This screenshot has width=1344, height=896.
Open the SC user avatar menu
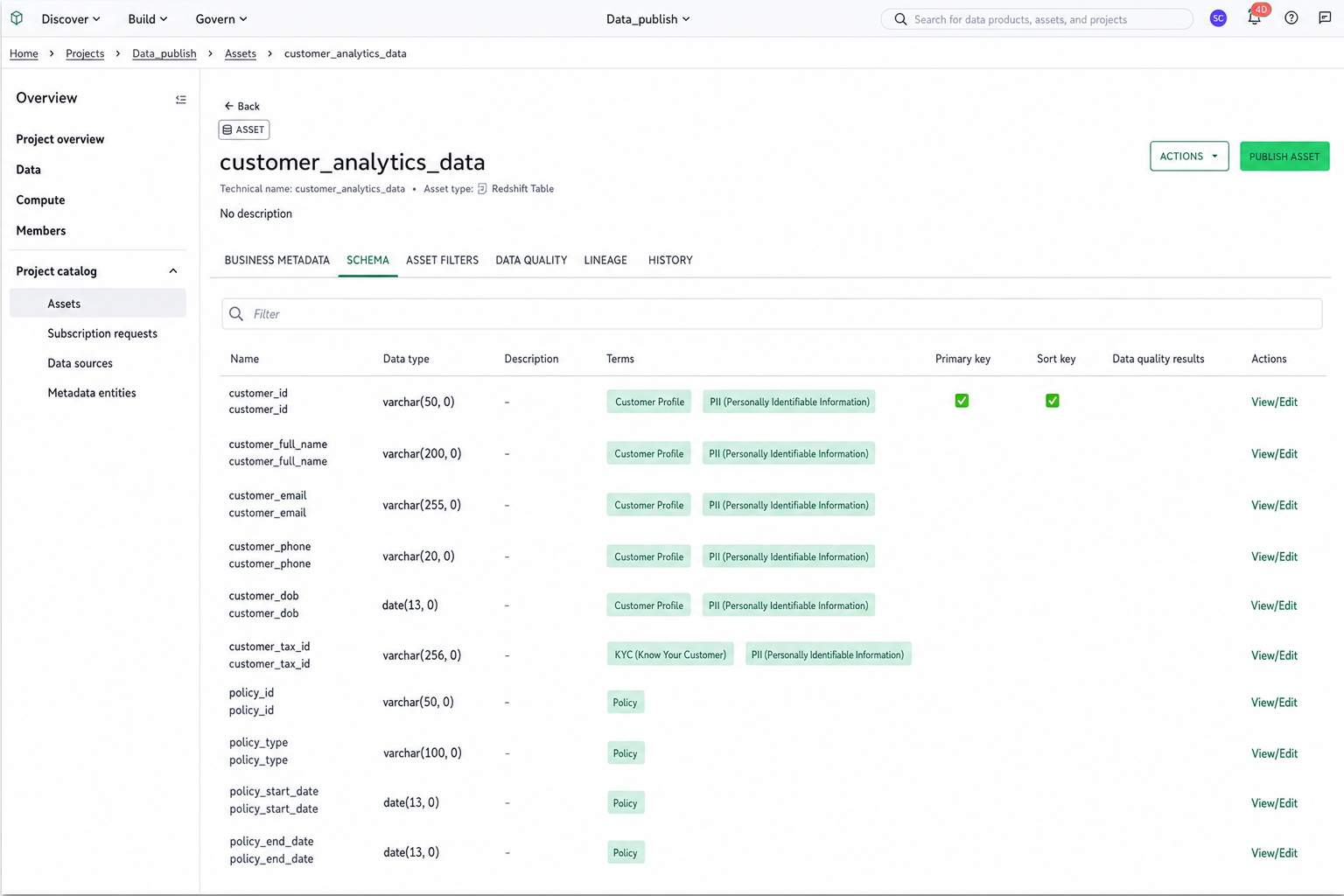[x=1218, y=18]
